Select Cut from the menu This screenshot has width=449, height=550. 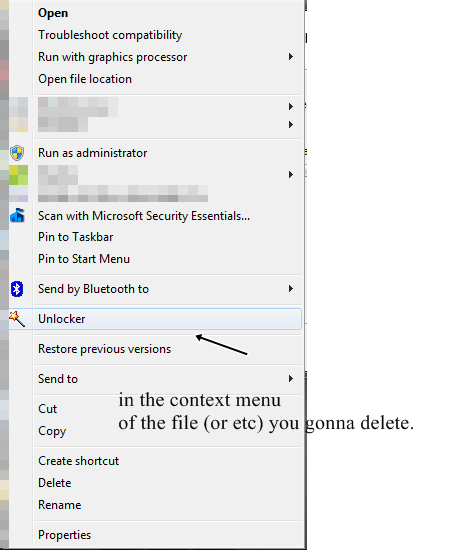pyautogui.click(x=47, y=409)
